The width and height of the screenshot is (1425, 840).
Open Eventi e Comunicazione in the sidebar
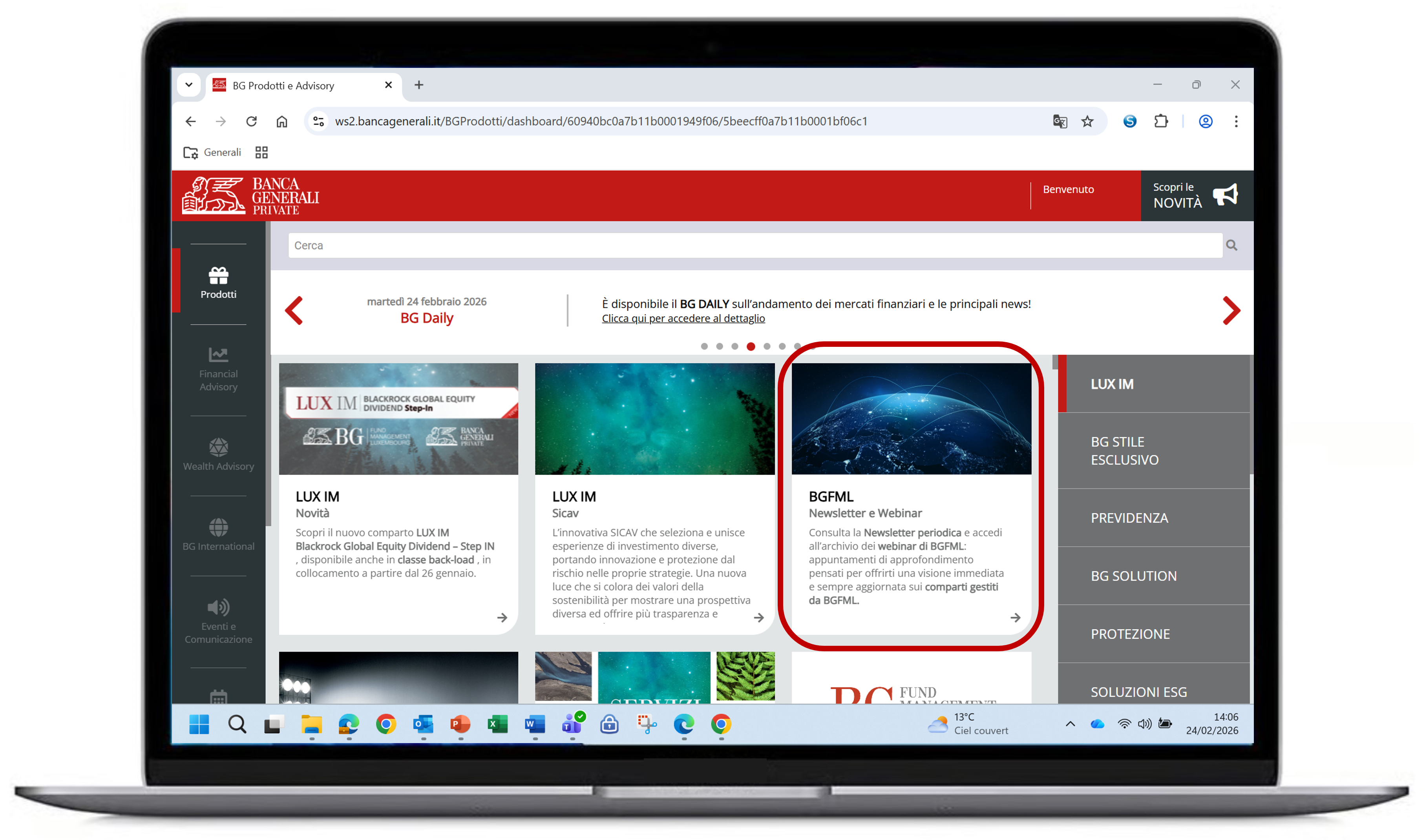coord(218,621)
